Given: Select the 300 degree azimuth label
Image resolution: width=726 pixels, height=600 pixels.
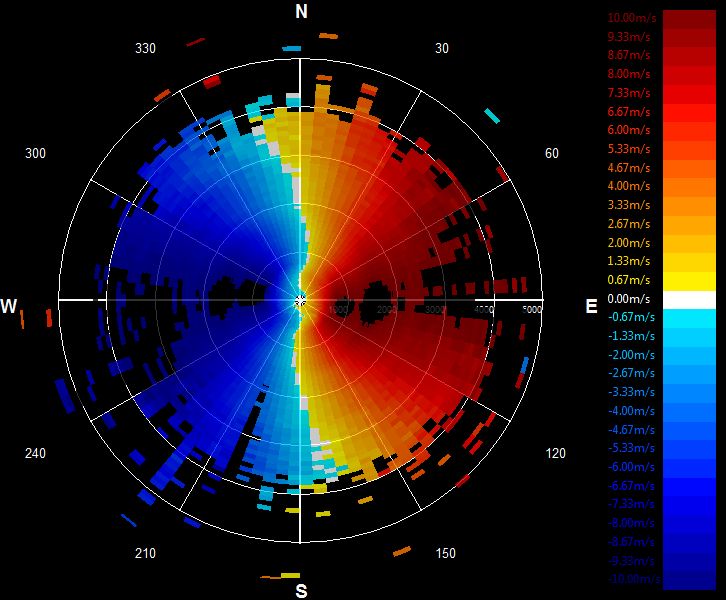Looking at the screenshot, I should (x=35, y=153).
